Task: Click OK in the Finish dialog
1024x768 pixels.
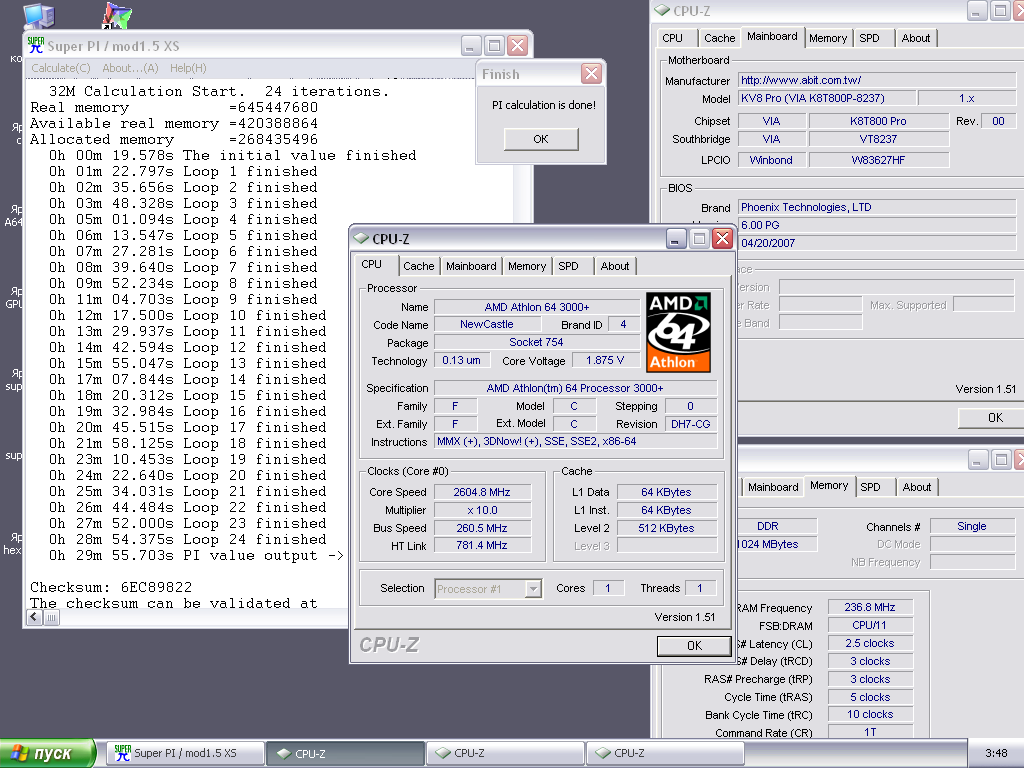Action: pyautogui.click(x=541, y=139)
